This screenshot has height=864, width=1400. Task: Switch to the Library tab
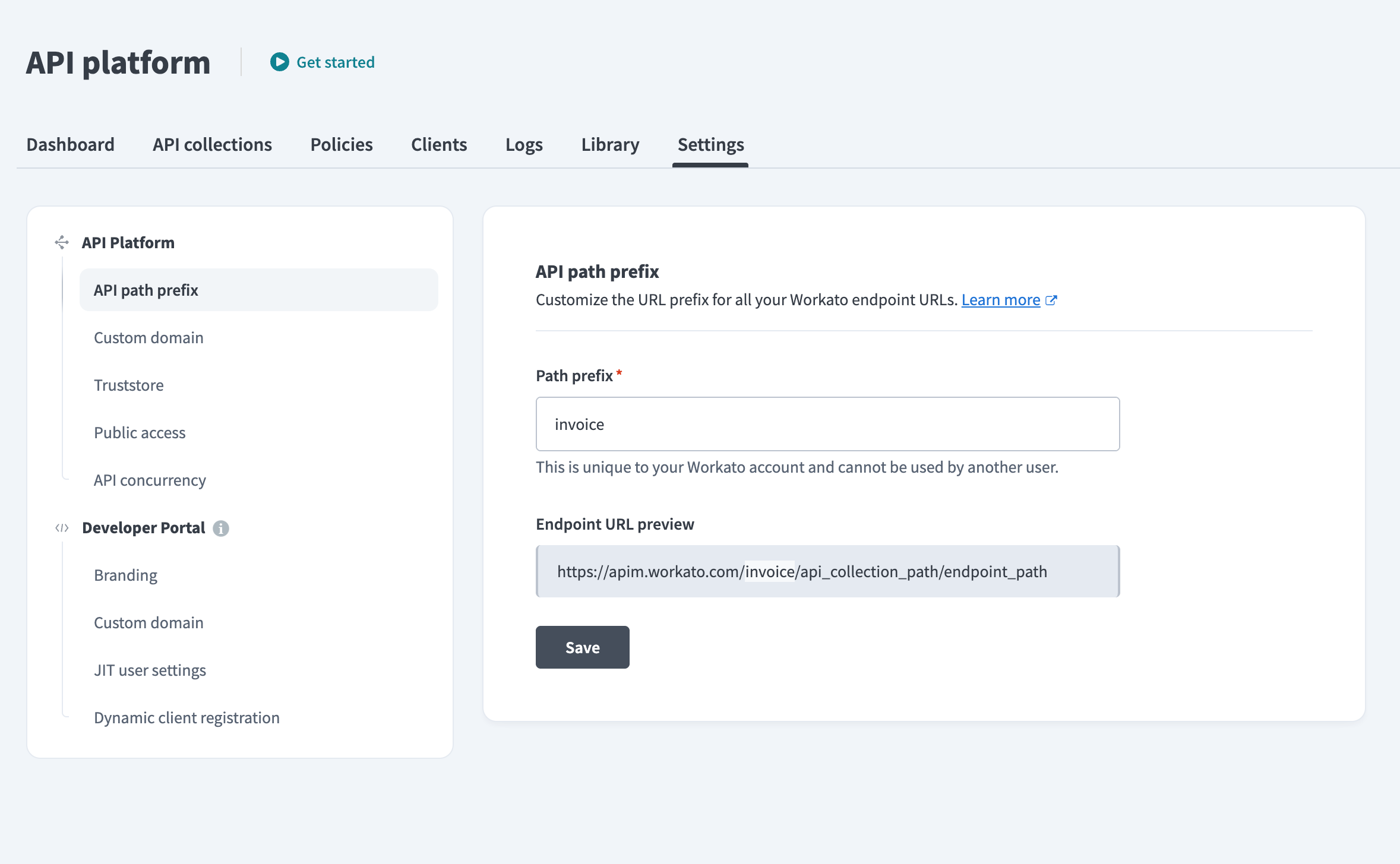tap(610, 144)
